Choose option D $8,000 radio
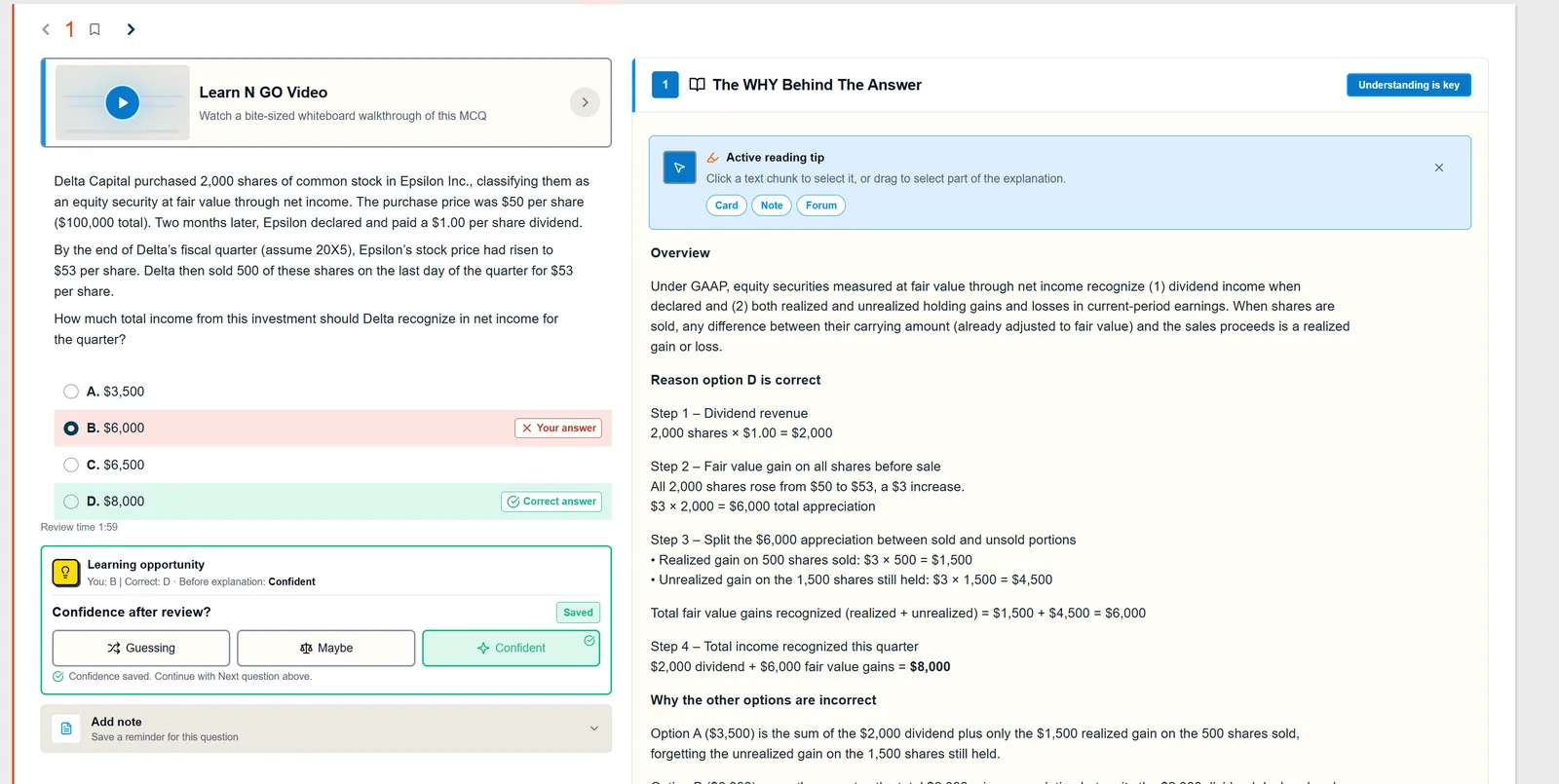The width and height of the screenshot is (1559, 784). point(71,502)
